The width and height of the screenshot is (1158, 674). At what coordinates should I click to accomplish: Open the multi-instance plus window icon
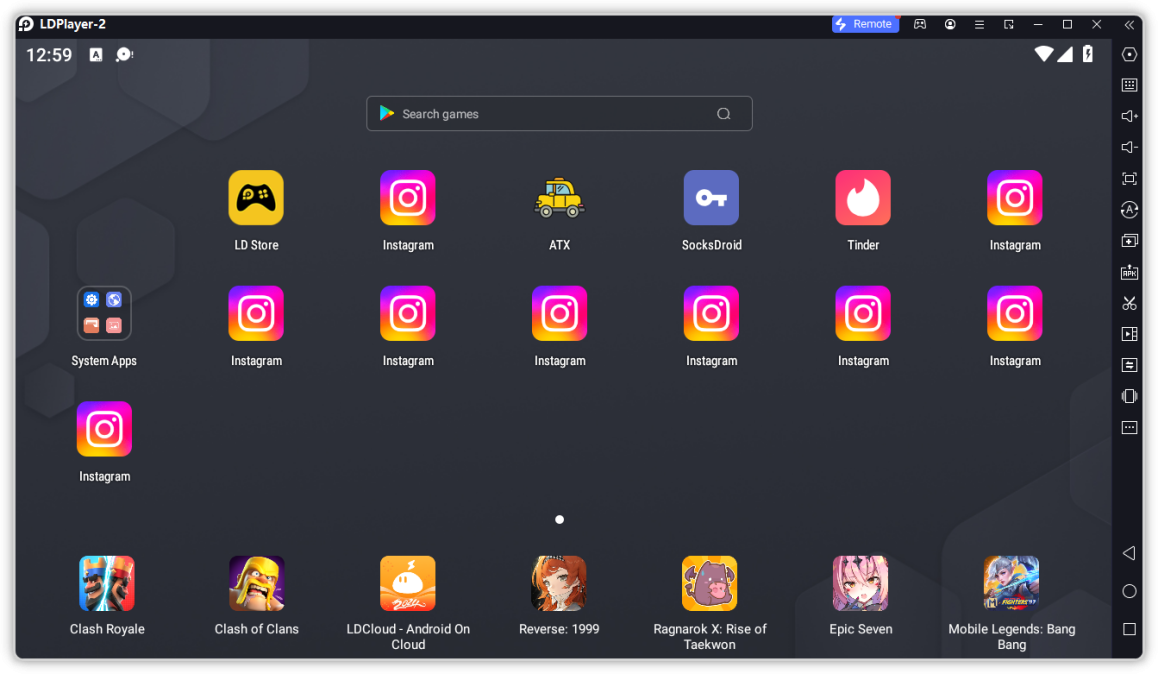pos(1129,241)
